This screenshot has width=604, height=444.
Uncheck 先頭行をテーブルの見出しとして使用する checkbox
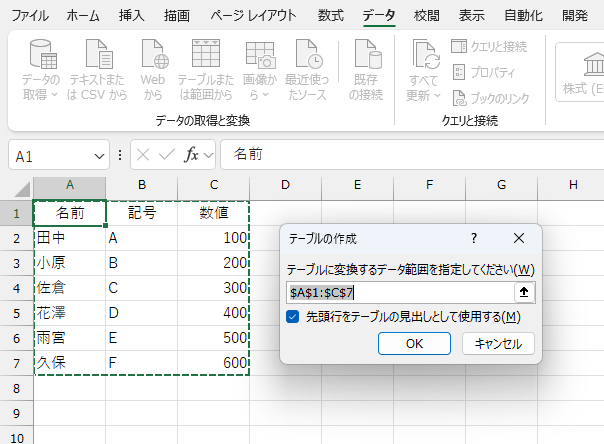pyautogui.click(x=293, y=317)
